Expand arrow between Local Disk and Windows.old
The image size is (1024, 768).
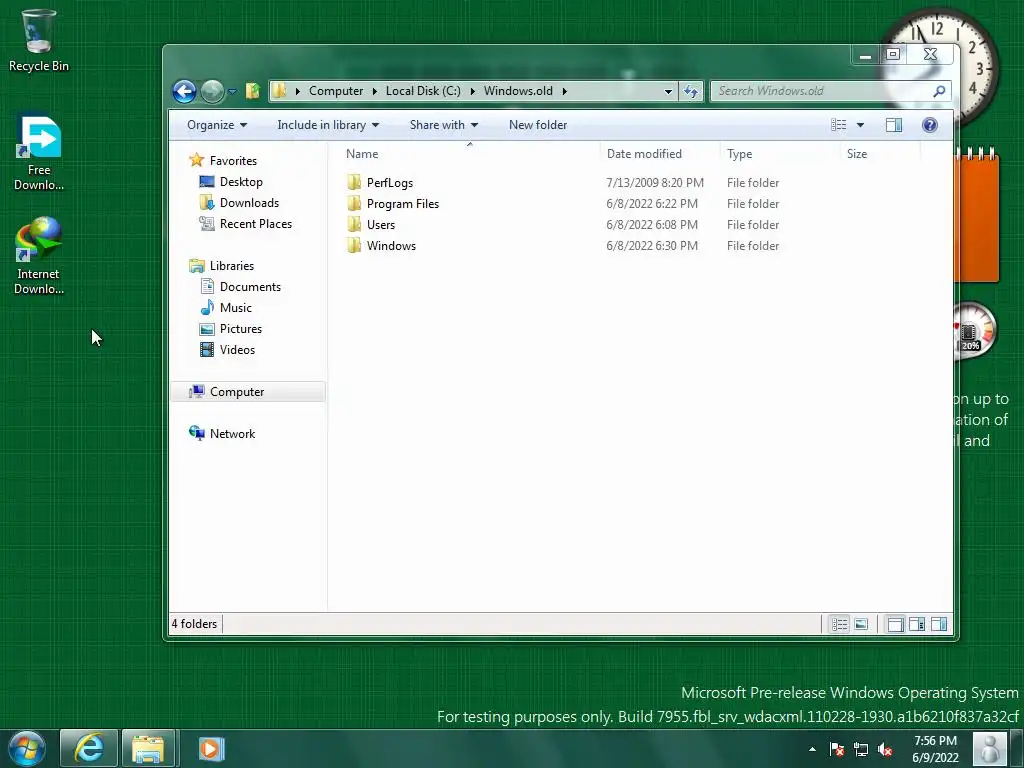click(x=473, y=91)
